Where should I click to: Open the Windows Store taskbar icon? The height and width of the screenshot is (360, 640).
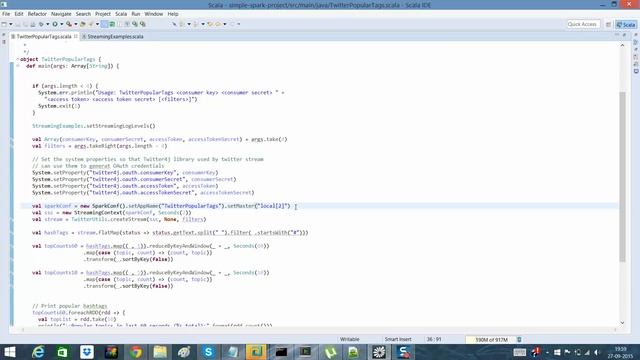(x=62, y=352)
